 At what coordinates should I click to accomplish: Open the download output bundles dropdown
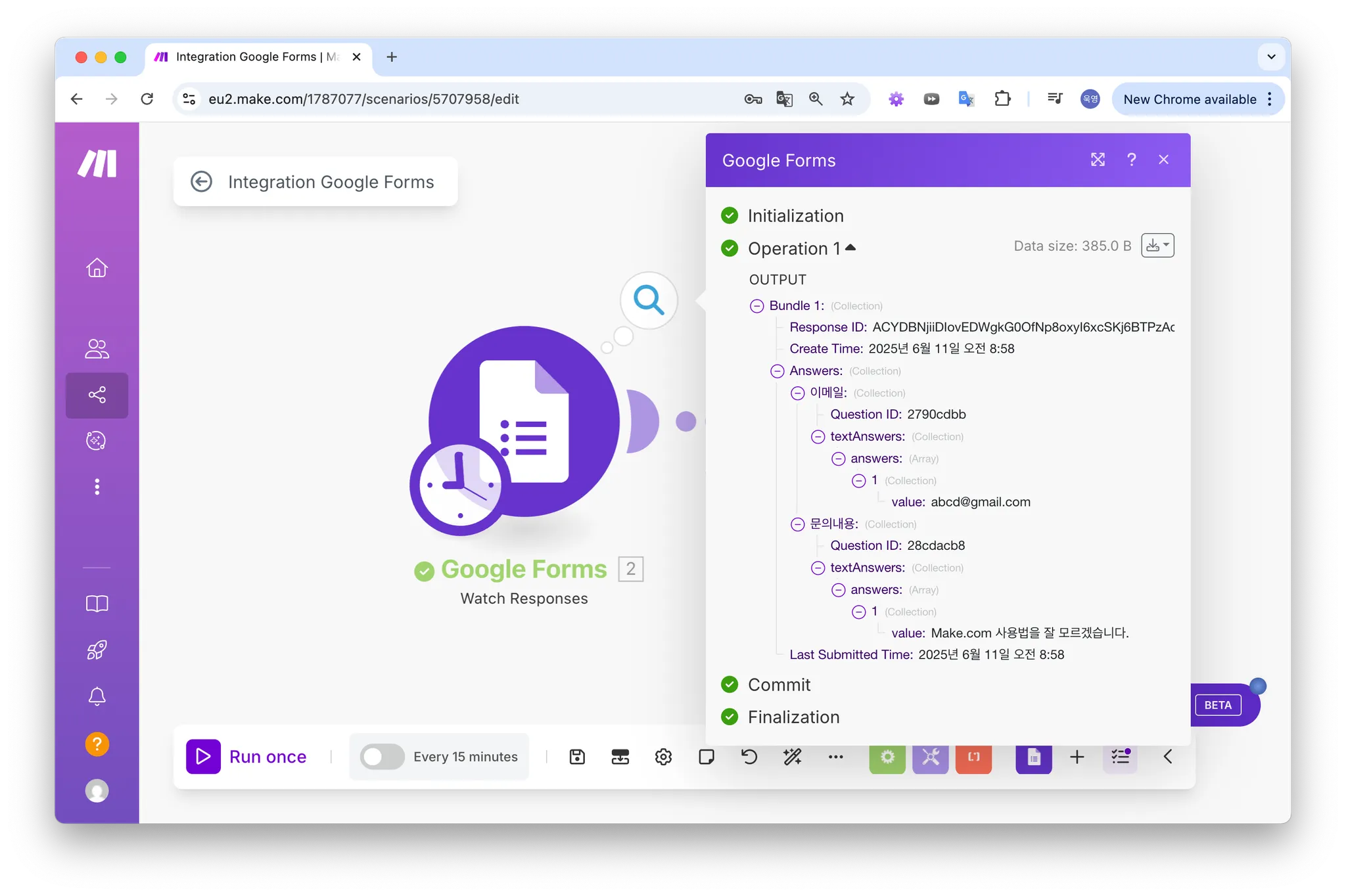click(1157, 246)
